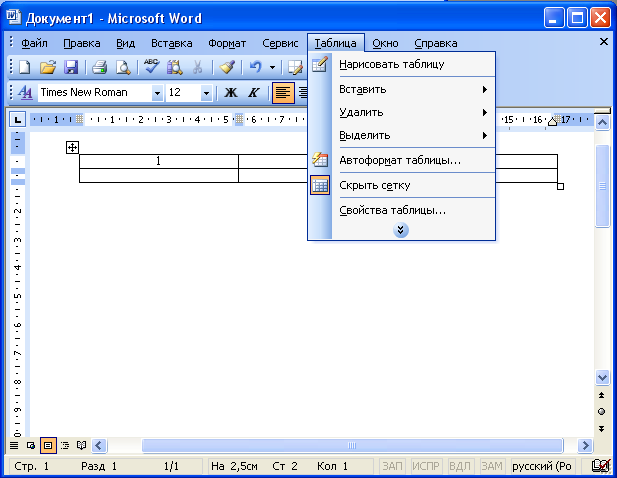
Task: Switch to Reading Layout view
Action: tap(81, 445)
